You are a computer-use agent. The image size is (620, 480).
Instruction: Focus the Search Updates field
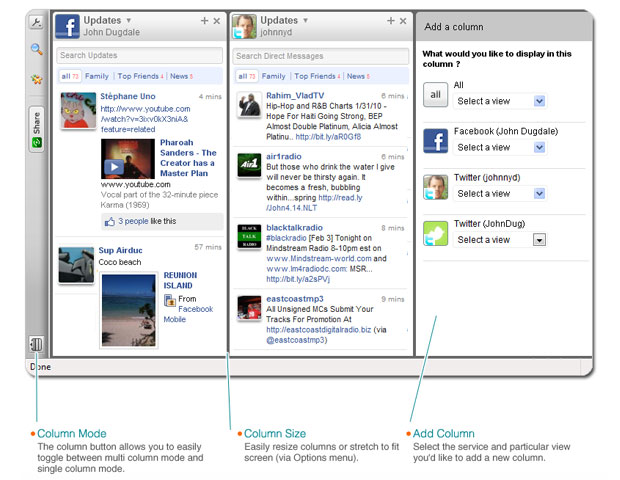[x=140, y=55]
